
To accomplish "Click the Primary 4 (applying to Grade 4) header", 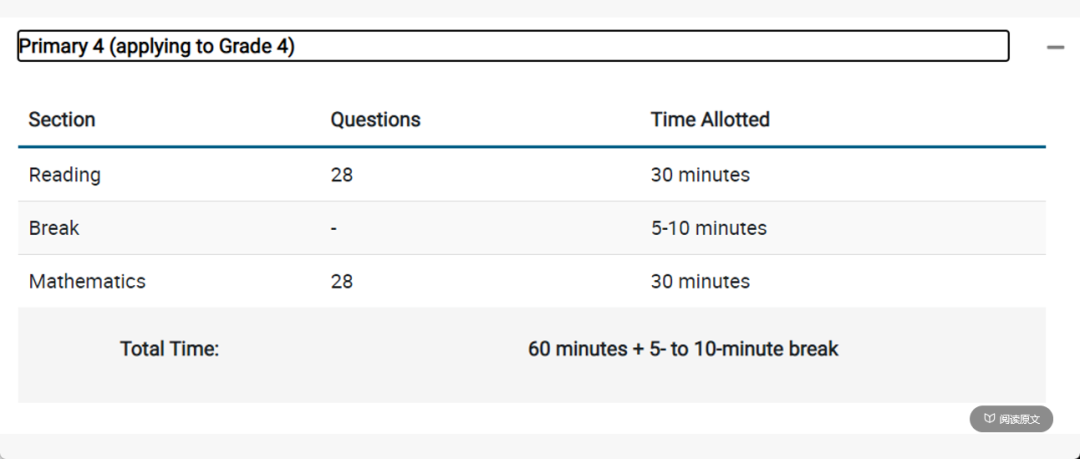I will [x=513, y=46].
